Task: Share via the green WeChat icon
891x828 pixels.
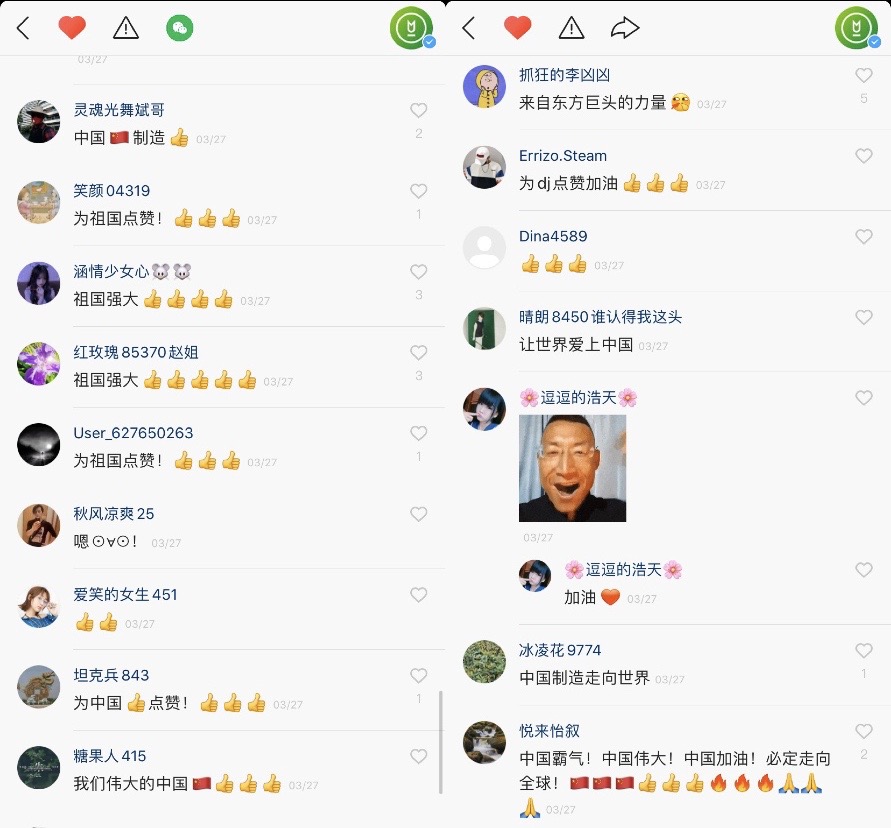Action: click(x=180, y=28)
